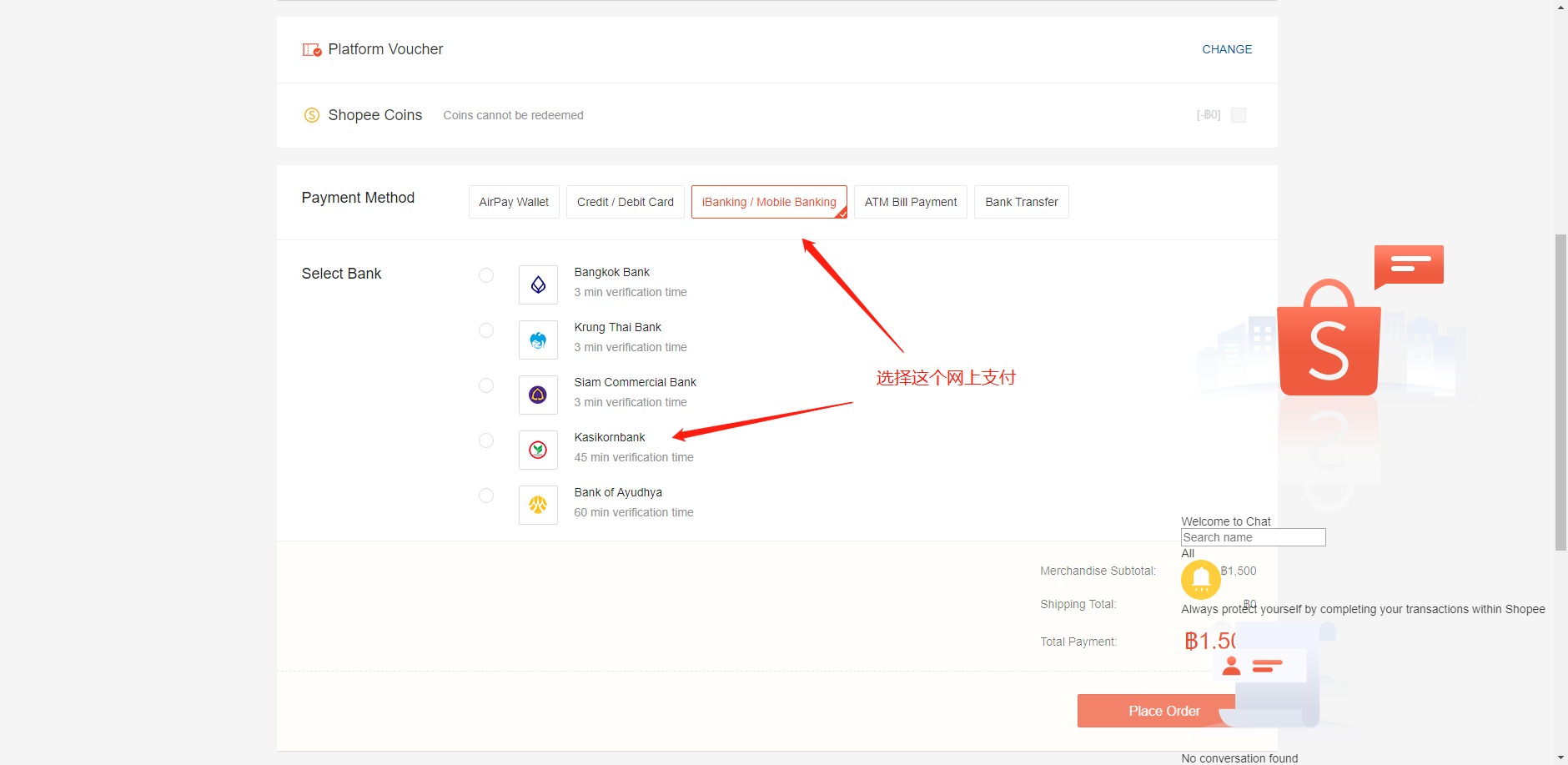This screenshot has width=1568, height=765.
Task: Click the yellow notification bell icon in chat
Action: [x=1201, y=579]
